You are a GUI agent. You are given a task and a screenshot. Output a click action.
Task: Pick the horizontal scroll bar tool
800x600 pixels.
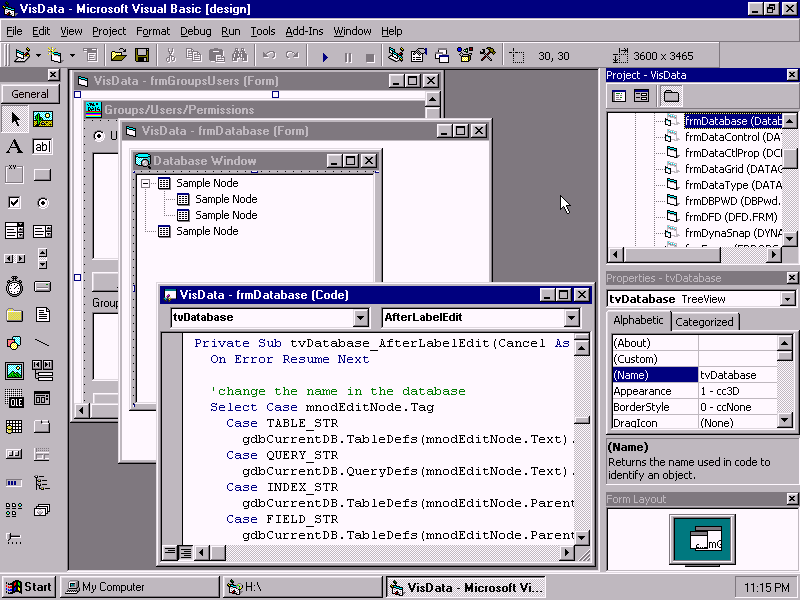[15, 259]
